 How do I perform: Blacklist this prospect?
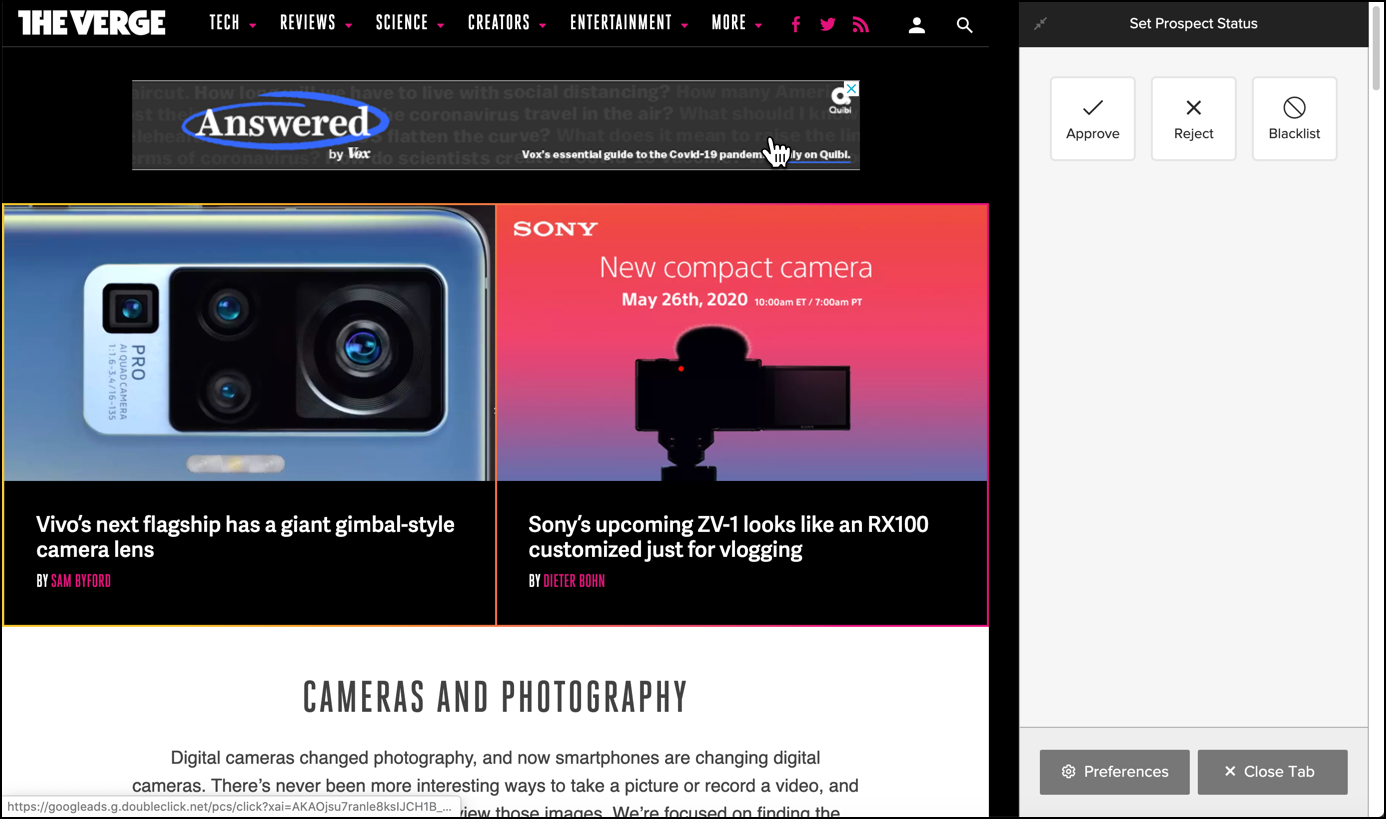coord(1294,119)
